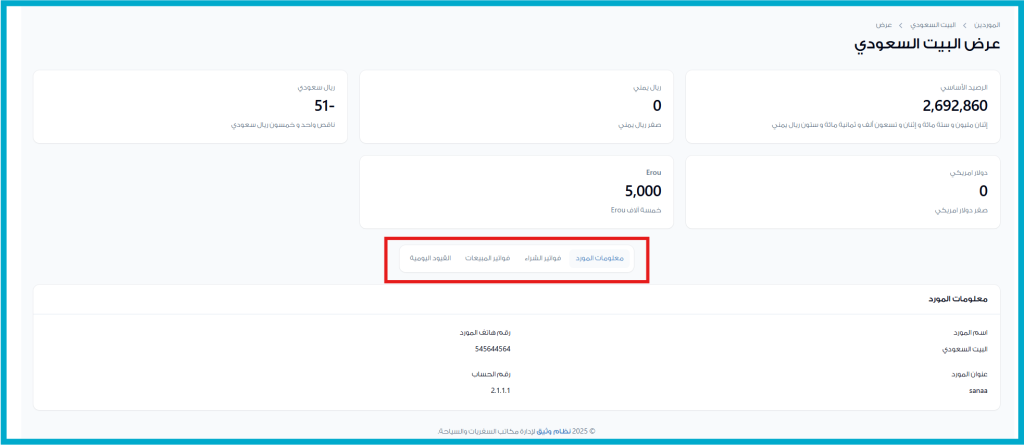The width and height of the screenshot is (1024, 445).
Task: Click the البيت السعودي breadcrumb link
Action: point(935,23)
